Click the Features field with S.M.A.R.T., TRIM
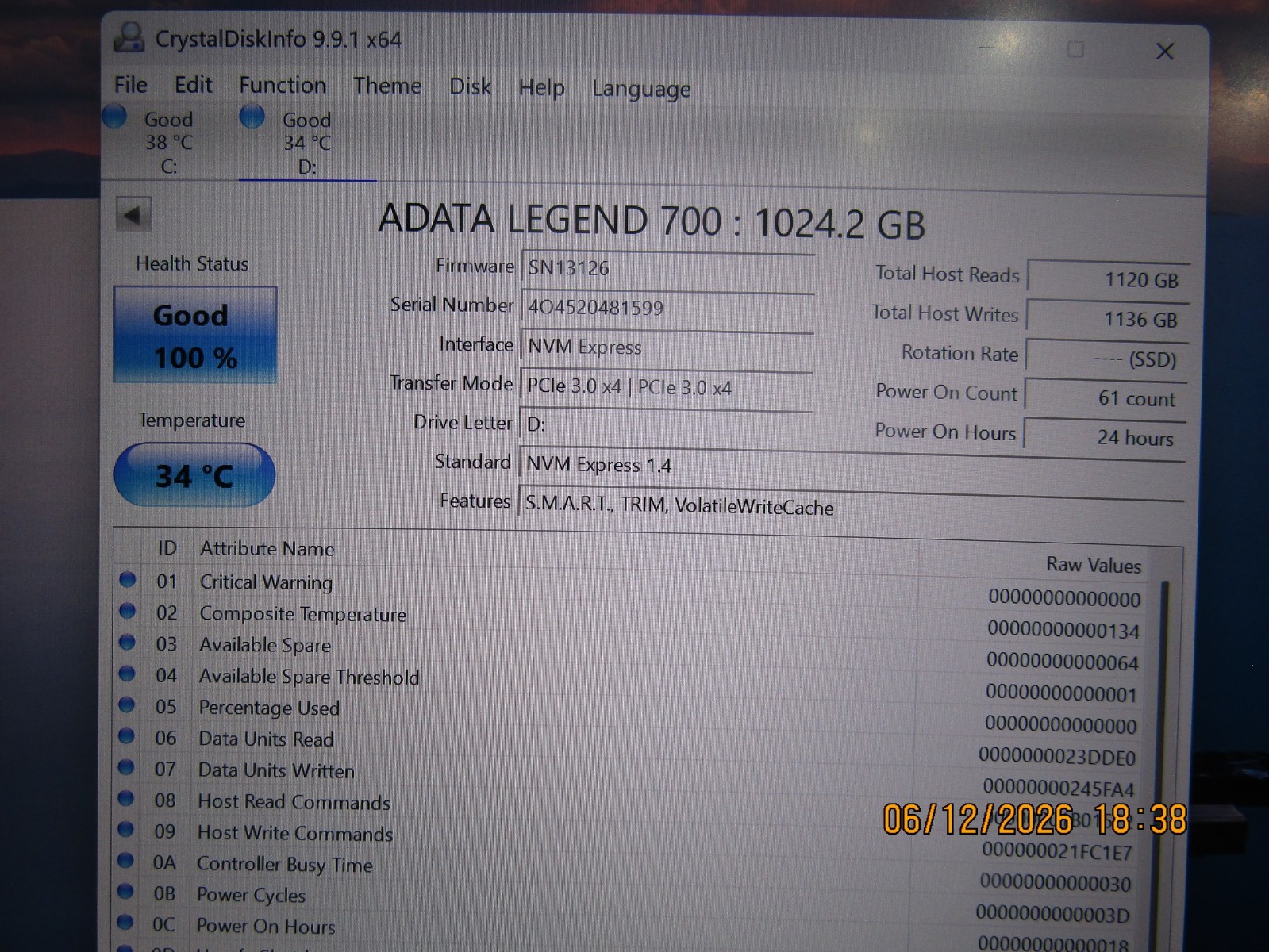The height and width of the screenshot is (952, 1269). 850,508
